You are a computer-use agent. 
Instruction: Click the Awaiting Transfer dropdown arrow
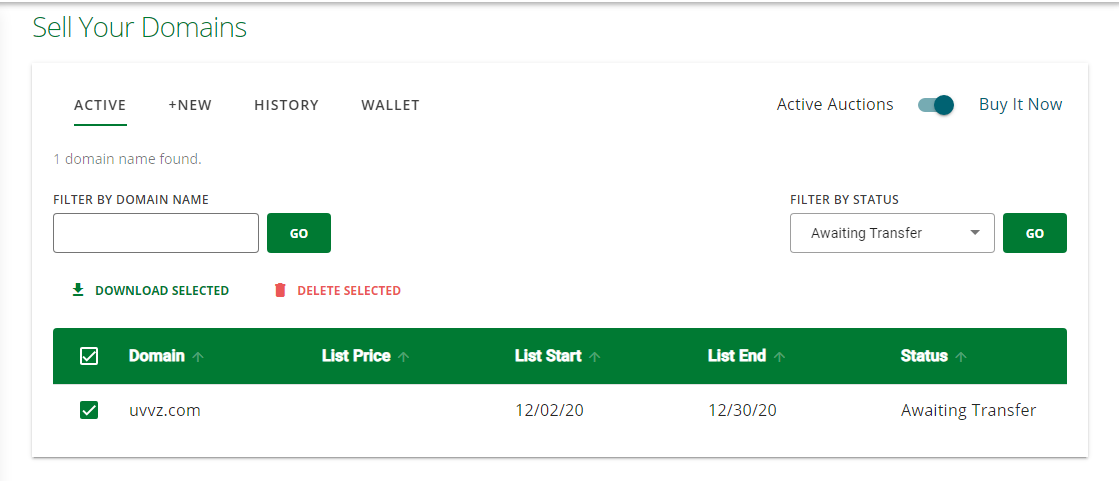tap(975, 233)
